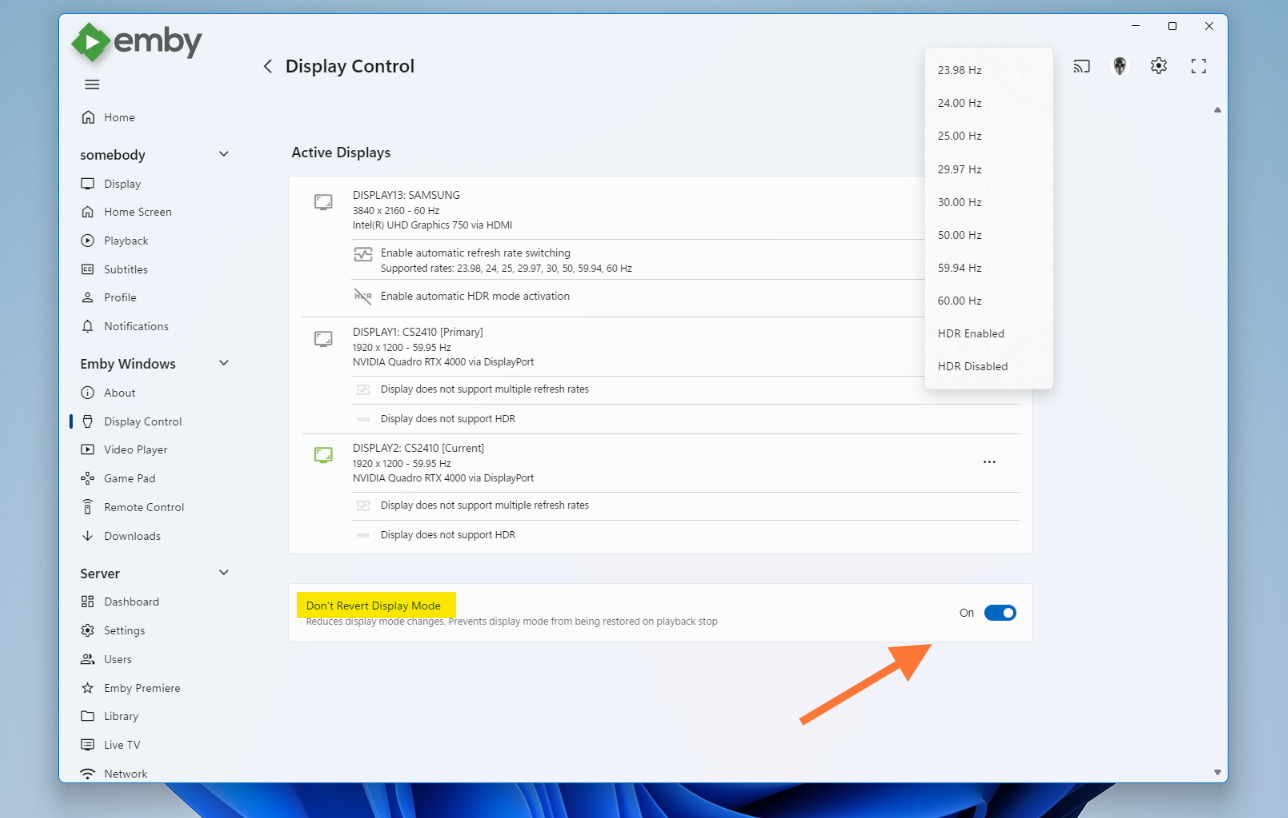
Task: Collapse the Emby Windows section
Action: tap(223, 363)
